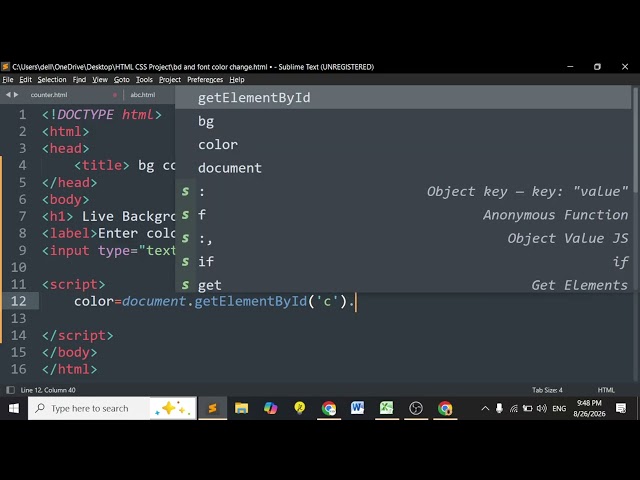Click the microphone tray icon

point(499,408)
